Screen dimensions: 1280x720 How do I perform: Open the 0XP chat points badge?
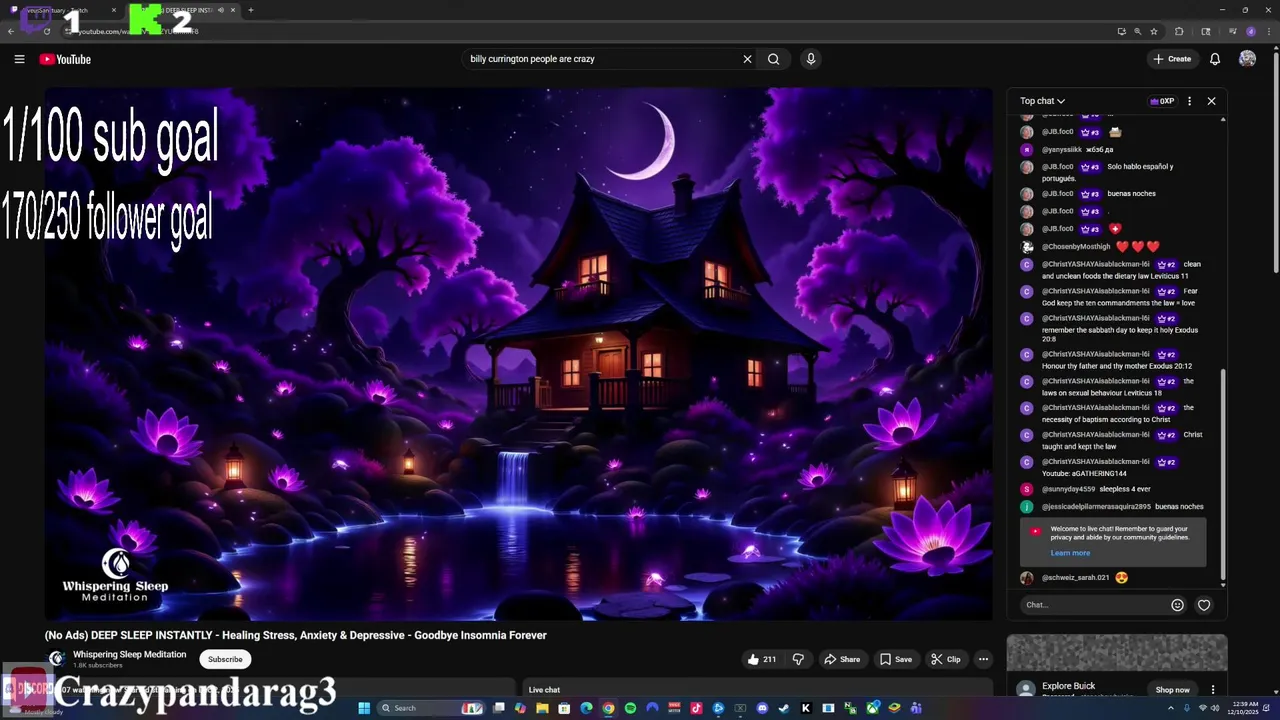pyautogui.click(x=1162, y=101)
